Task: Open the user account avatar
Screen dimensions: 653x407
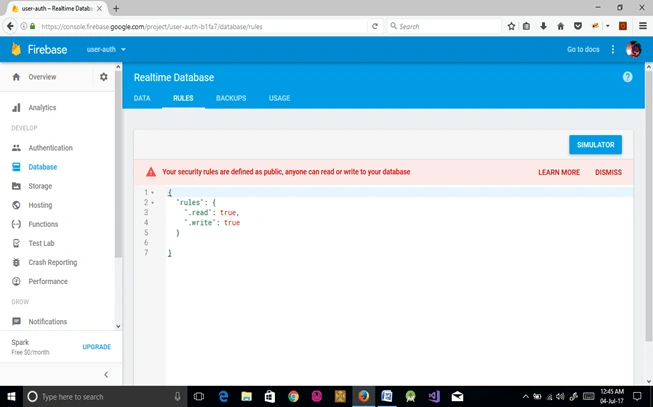Action: coord(633,49)
